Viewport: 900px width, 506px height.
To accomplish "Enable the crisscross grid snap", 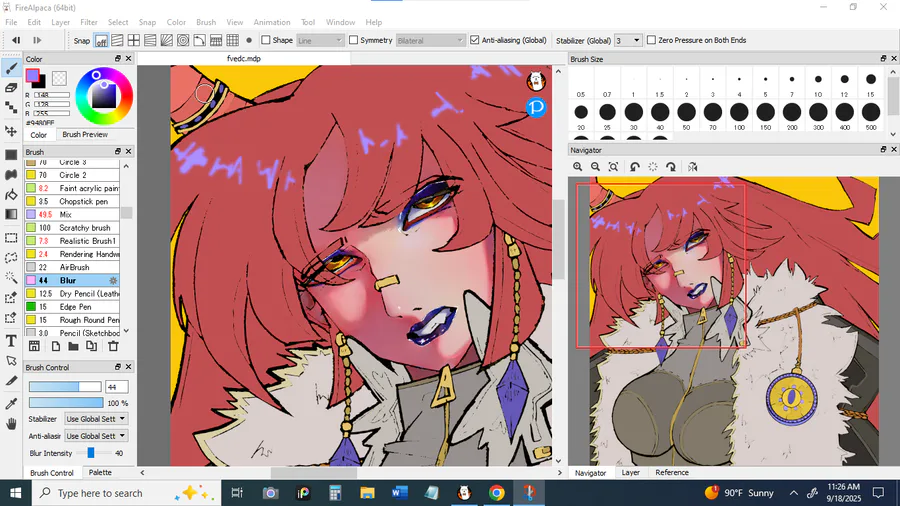I will [134, 40].
